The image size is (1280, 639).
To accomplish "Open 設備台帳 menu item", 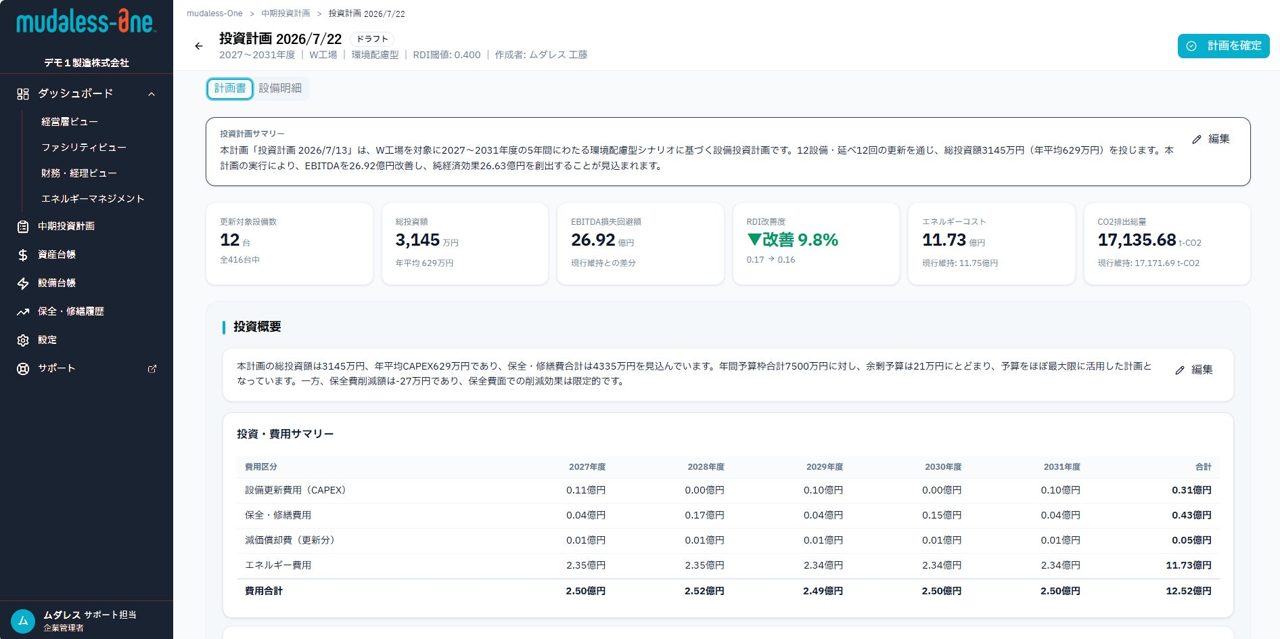I will coord(57,283).
